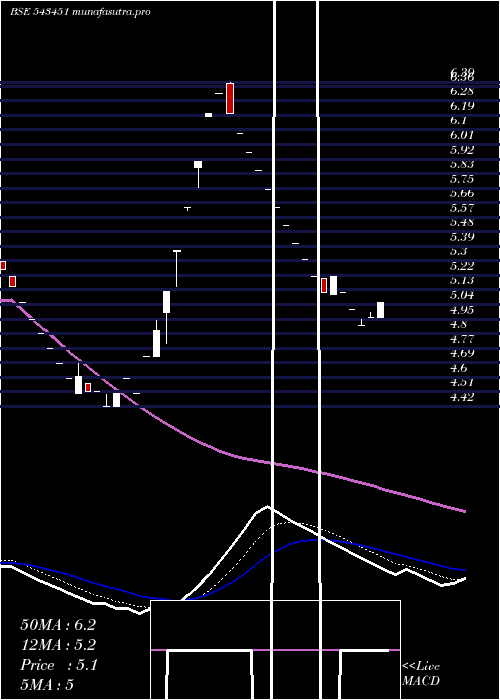Click the 5.39 price axis label
The image size is (500, 700).
tap(462, 236)
